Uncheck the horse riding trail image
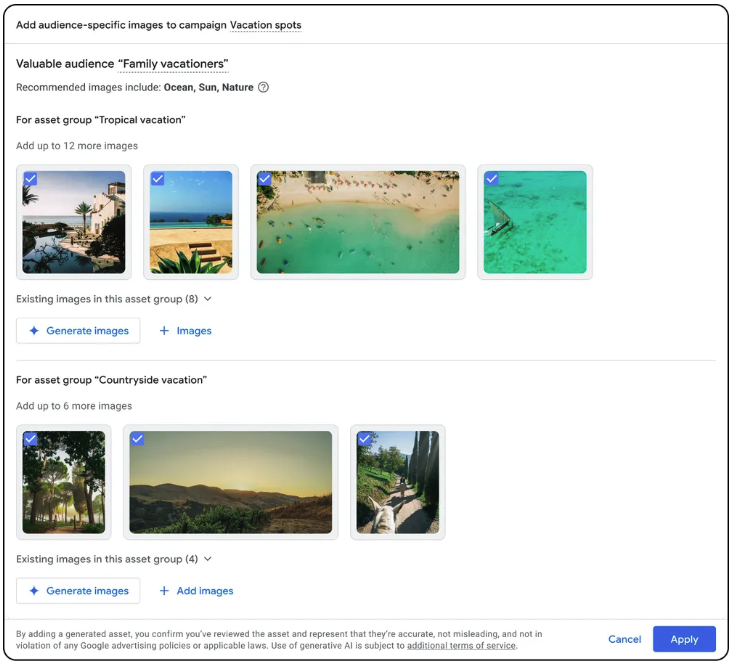 click(365, 439)
